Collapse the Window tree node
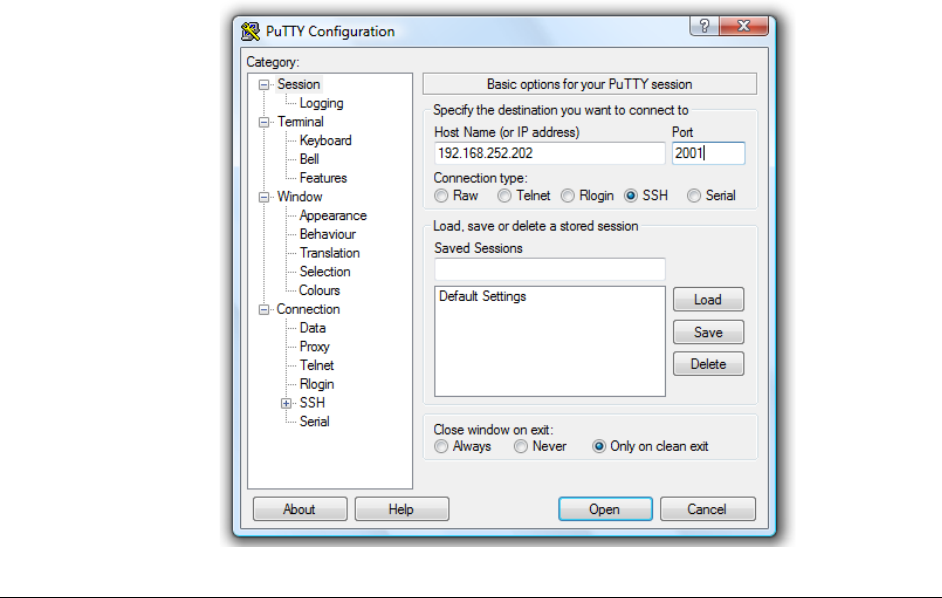The width and height of the screenshot is (942, 598). [264, 197]
